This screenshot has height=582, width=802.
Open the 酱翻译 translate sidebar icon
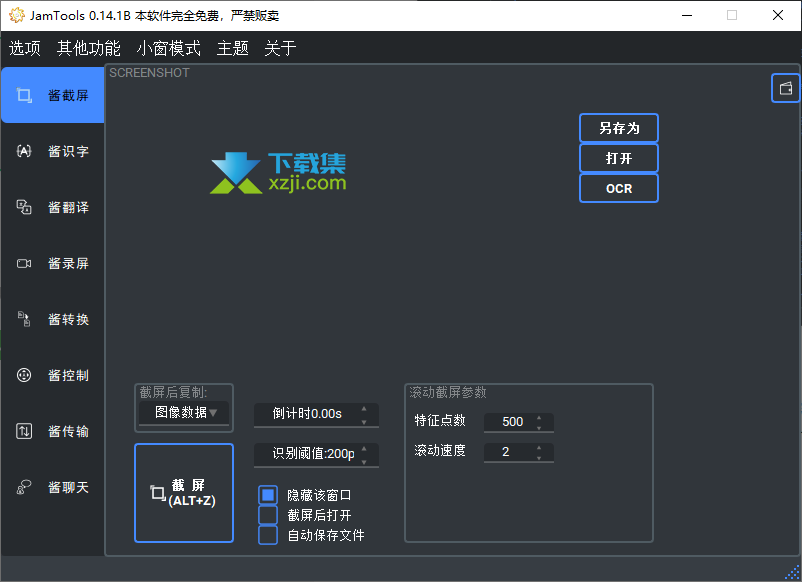click(24, 207)
